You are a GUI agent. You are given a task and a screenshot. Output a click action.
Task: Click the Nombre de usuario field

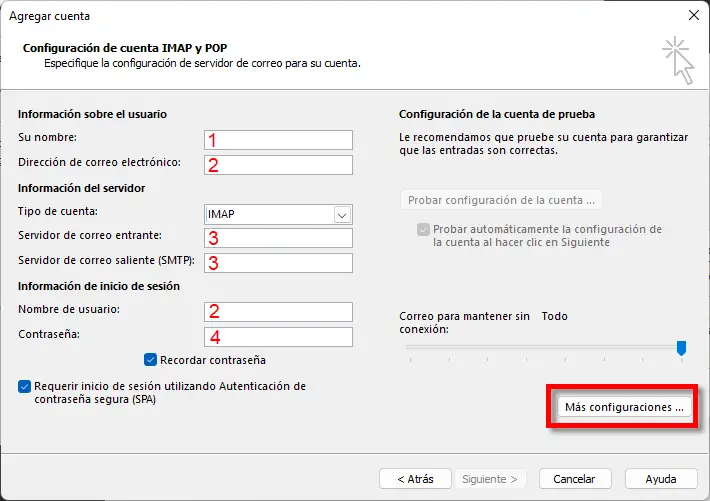click(278, 312)
